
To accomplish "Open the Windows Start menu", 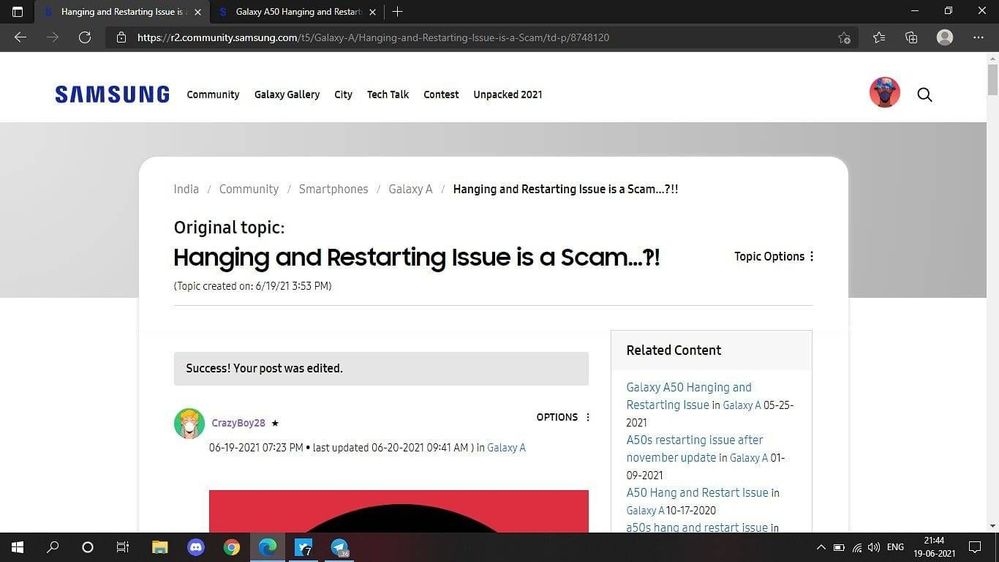I will point(18,547).
